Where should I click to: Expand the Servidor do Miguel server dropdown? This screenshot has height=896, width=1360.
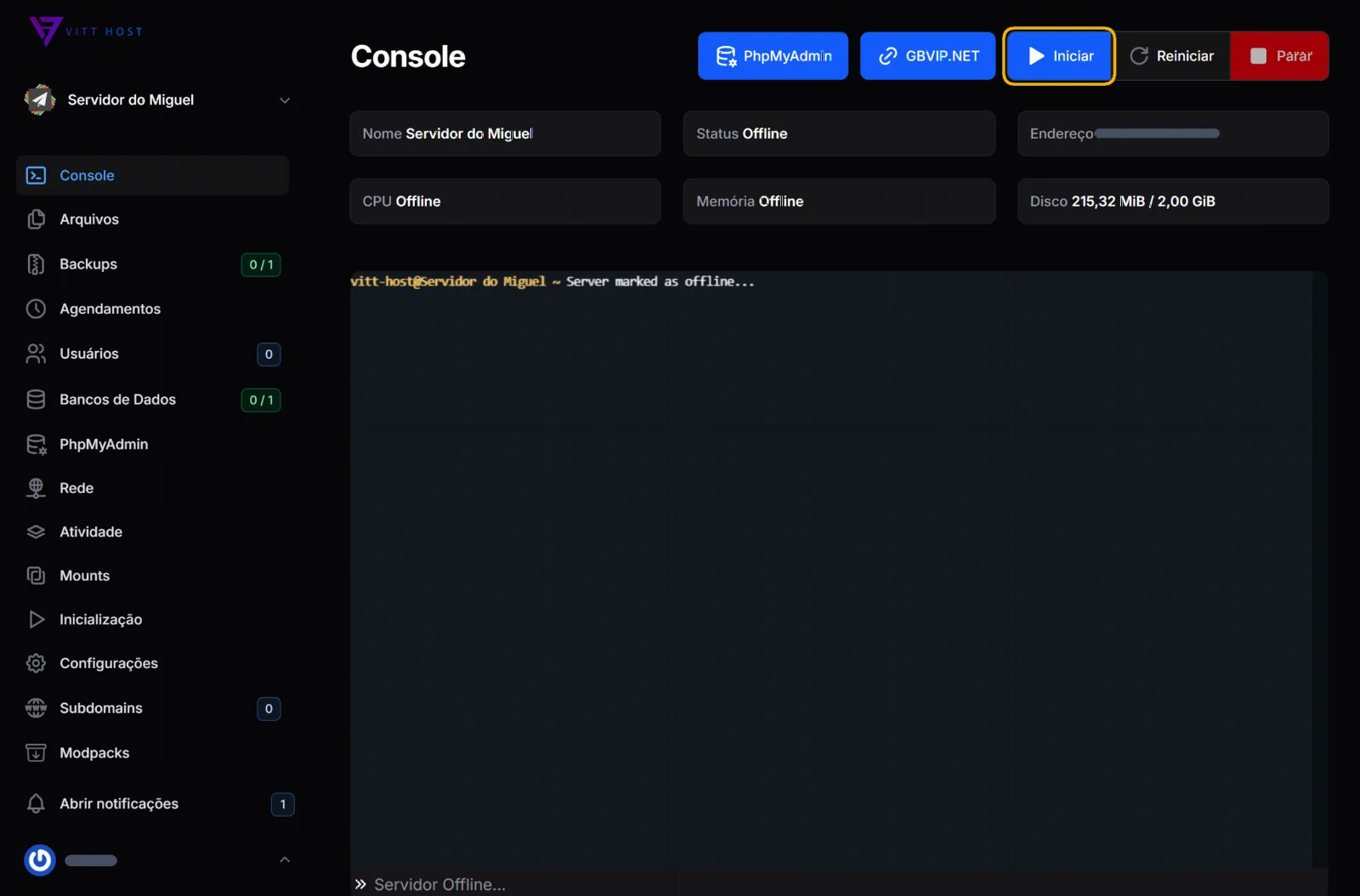(285, 100)
